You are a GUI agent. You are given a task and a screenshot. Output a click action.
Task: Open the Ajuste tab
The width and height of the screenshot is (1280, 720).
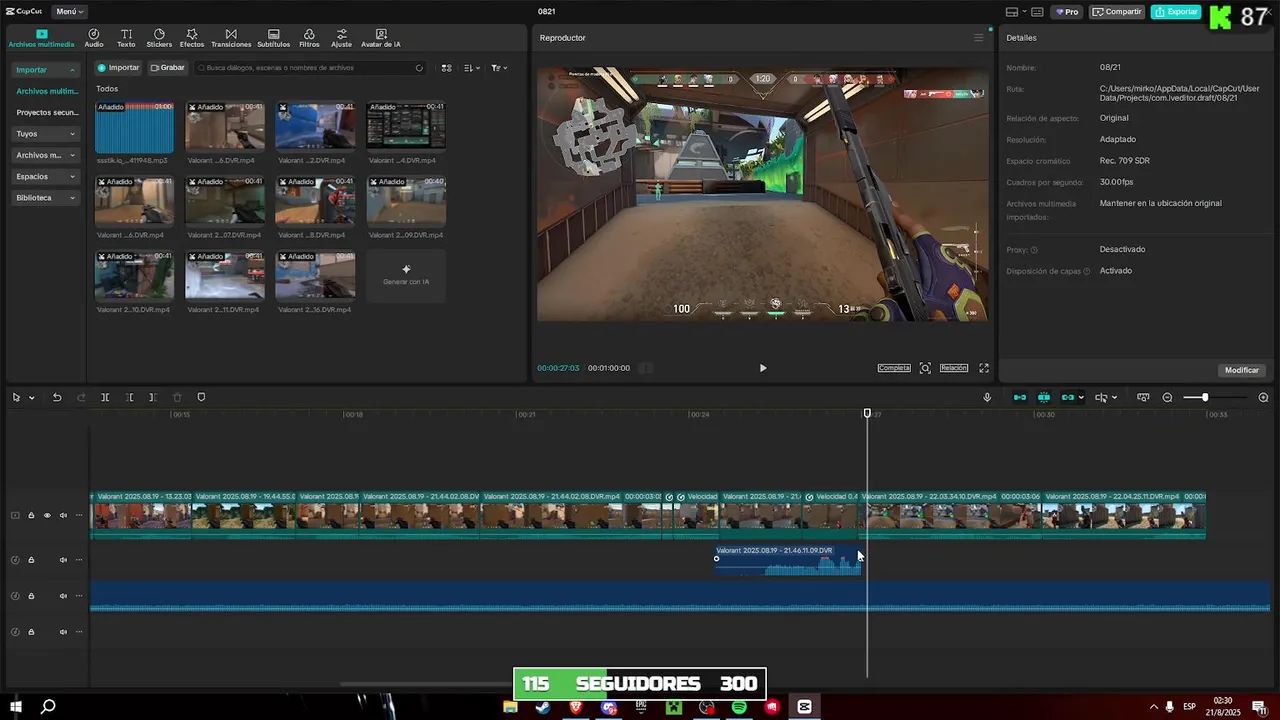(x=342, y=38)
